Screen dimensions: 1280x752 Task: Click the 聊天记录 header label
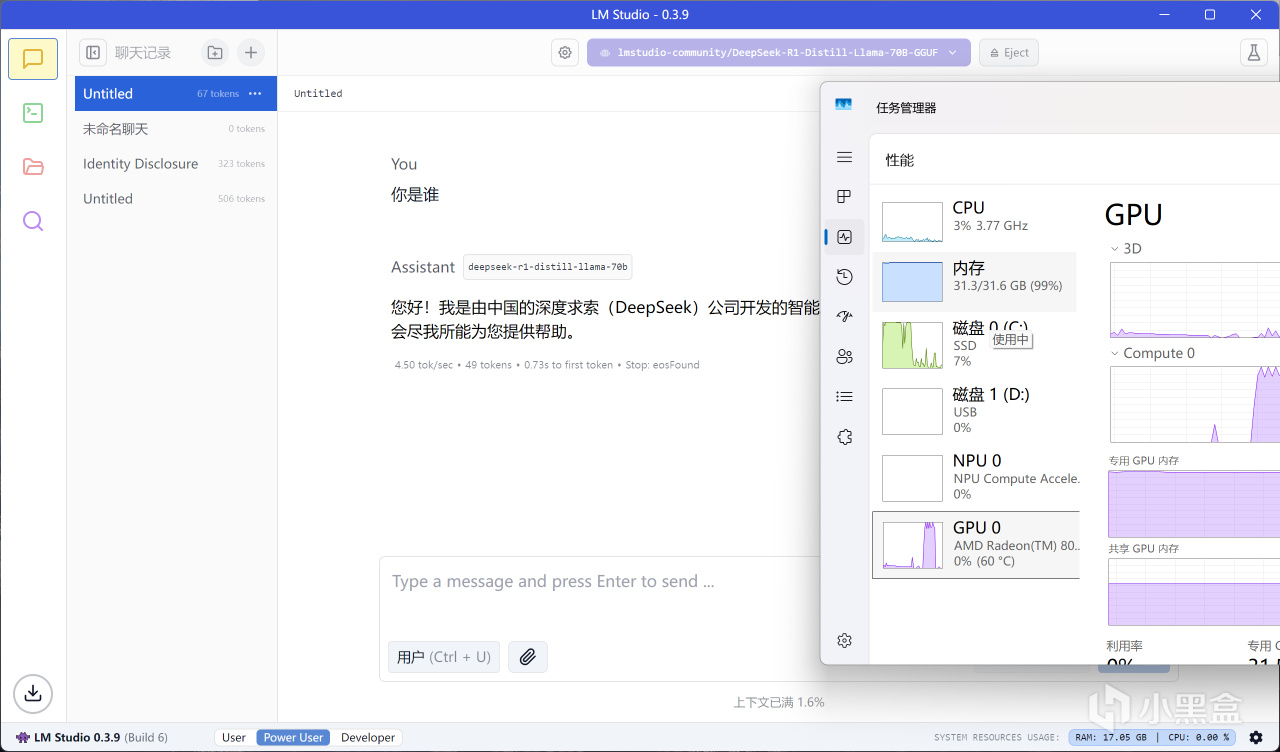[143, 53]
